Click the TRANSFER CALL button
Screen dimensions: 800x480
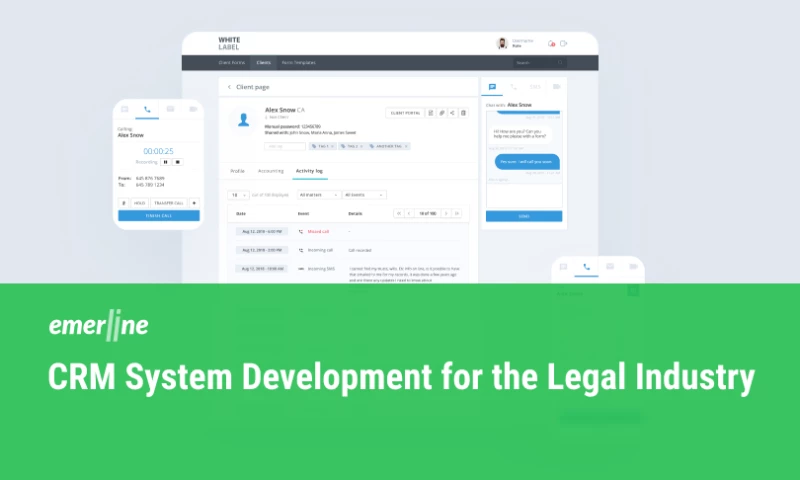(168, 203)
